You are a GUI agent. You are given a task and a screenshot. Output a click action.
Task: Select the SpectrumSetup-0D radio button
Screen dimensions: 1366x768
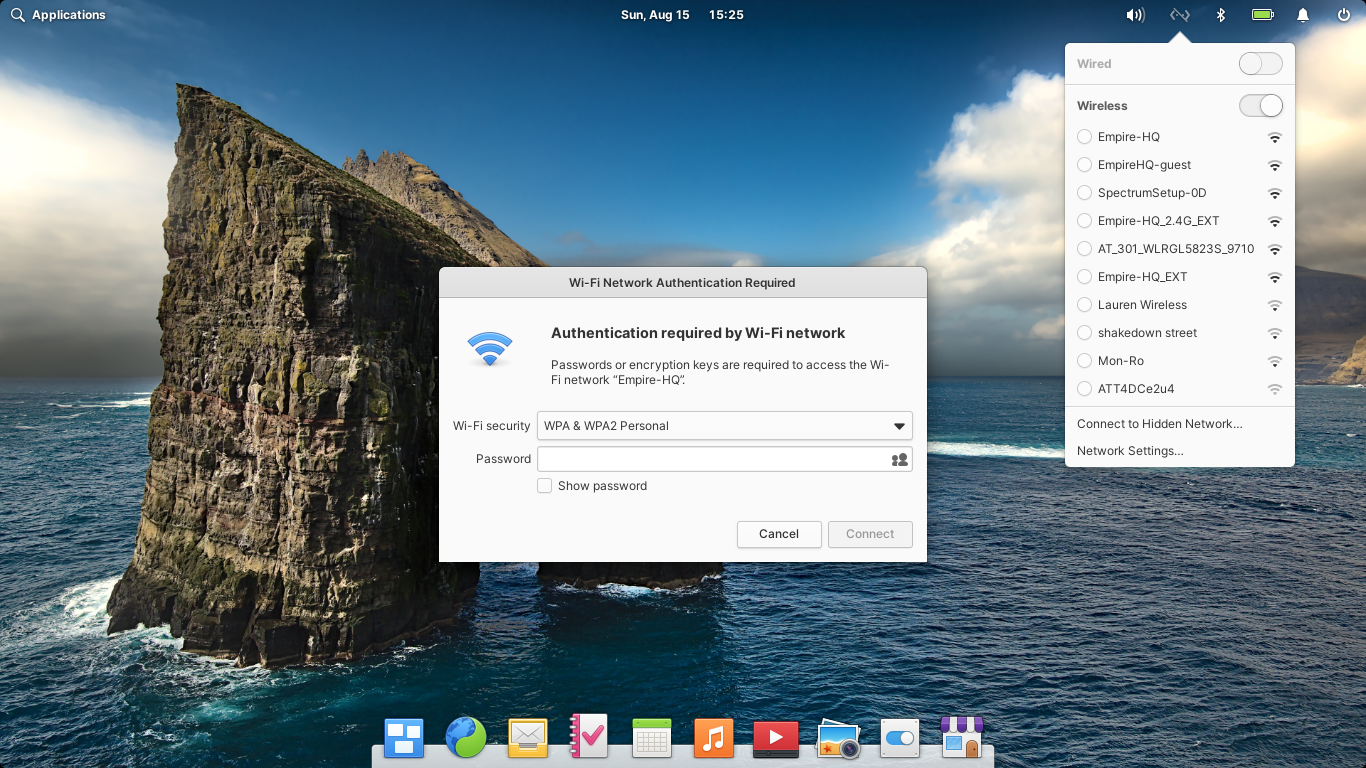pyautogui.click(x=1084, y=193)
